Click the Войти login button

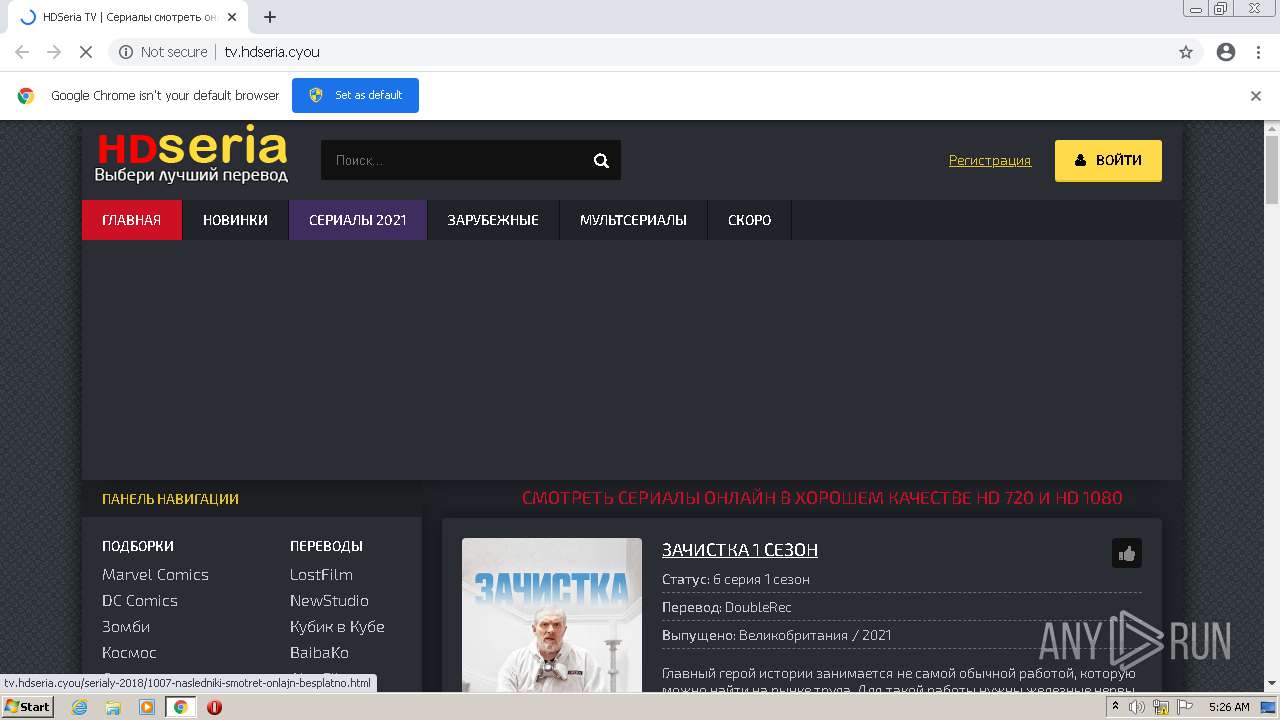[1108, 160]
